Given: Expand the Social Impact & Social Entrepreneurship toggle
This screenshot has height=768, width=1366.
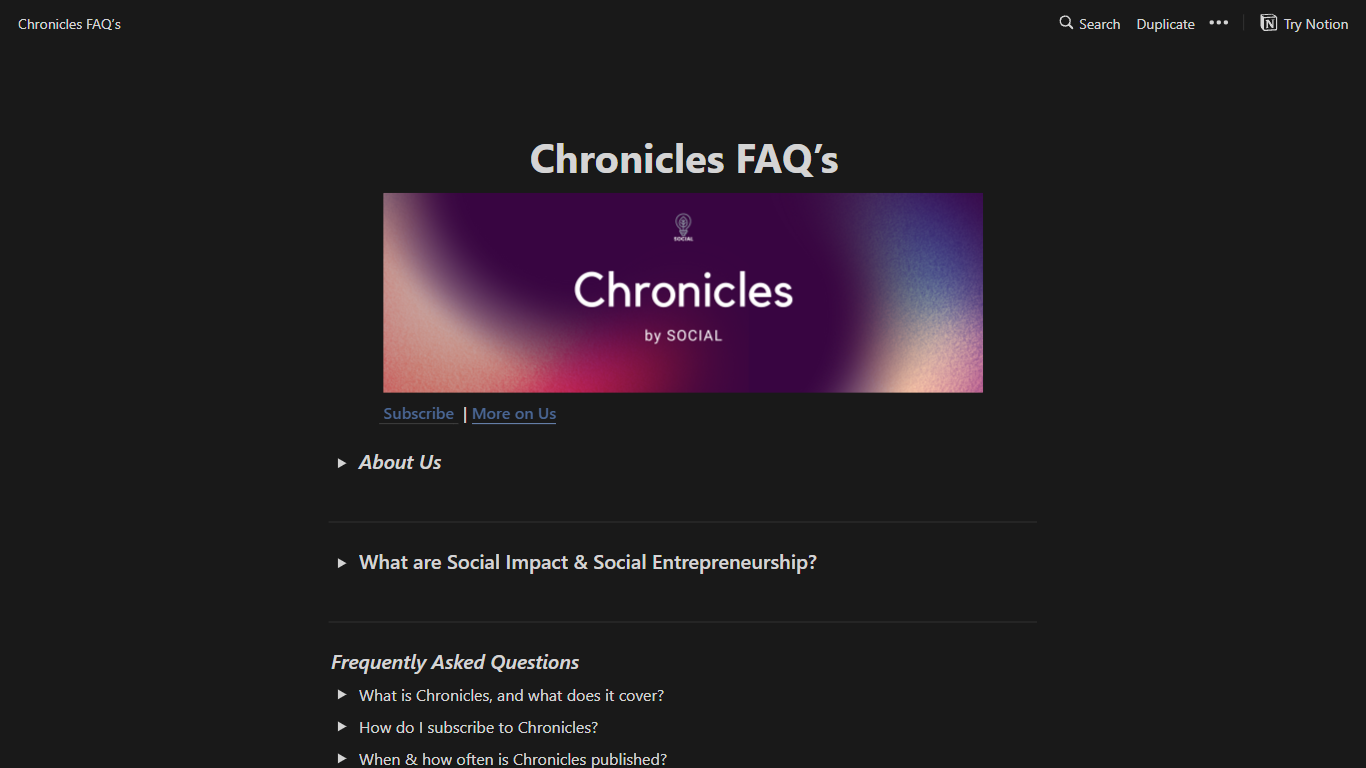Looking at the screenshot, I should coord(342,563).
